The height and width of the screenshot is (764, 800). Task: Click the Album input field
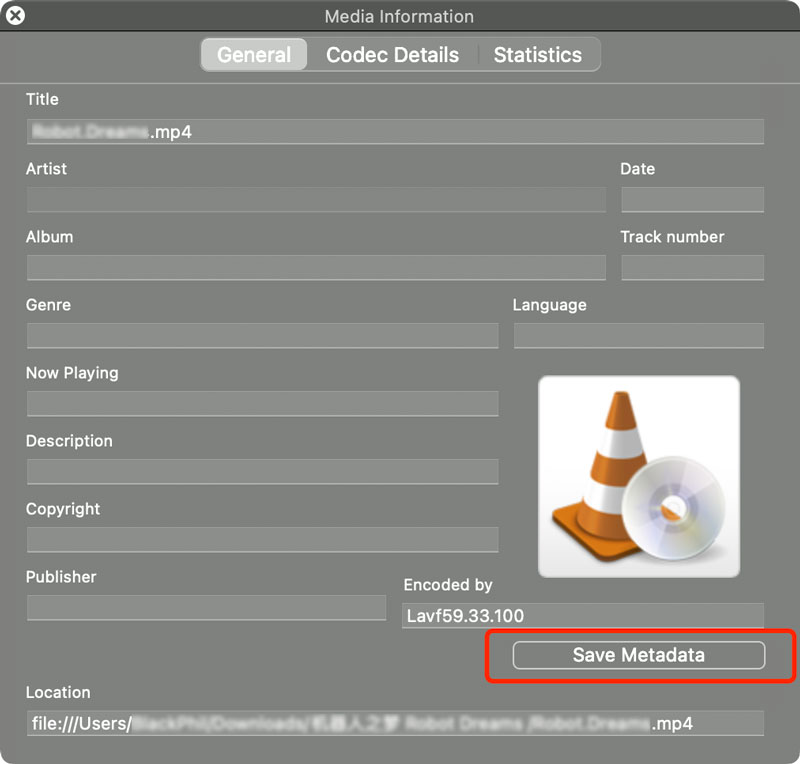(x=316, y=267)
